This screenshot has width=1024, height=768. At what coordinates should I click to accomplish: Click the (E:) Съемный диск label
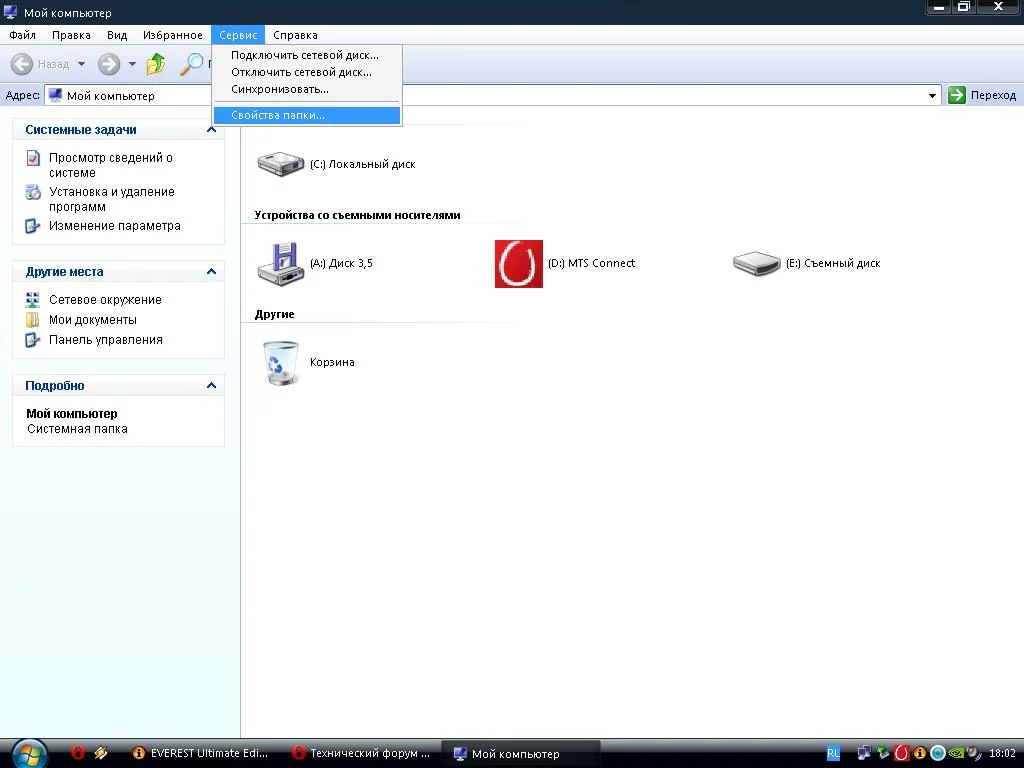(833, 263)
